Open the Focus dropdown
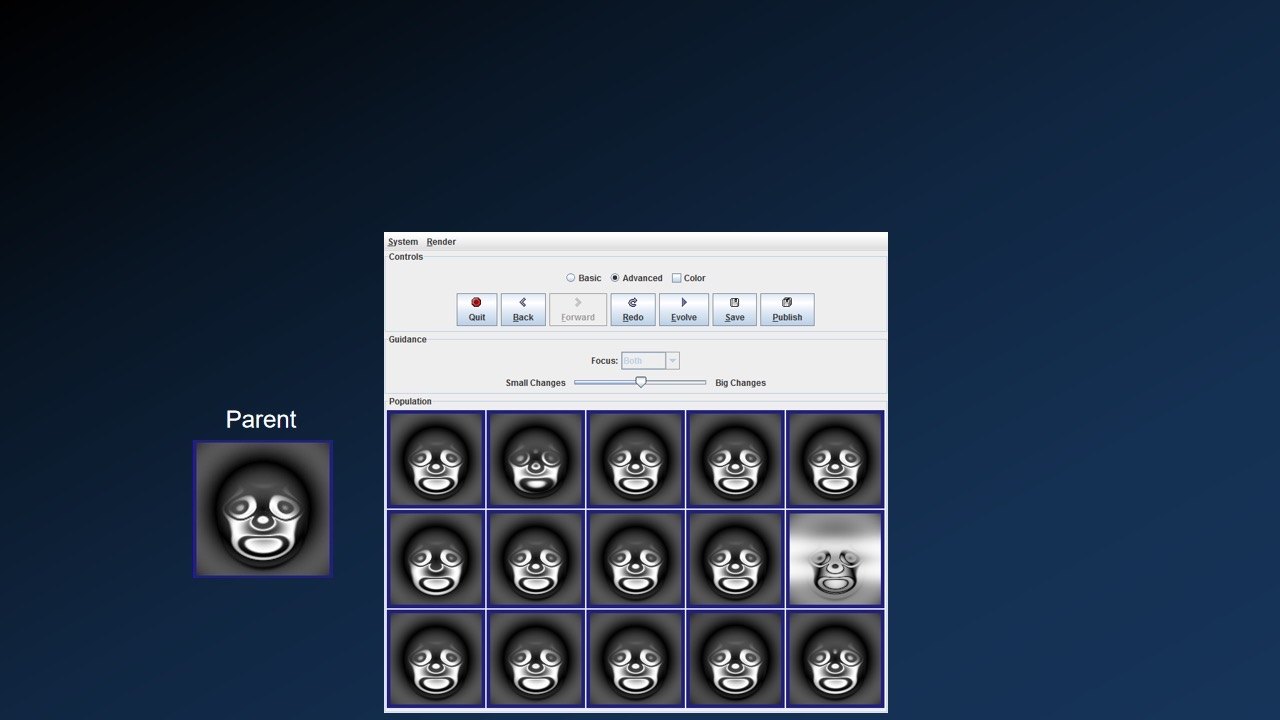Screen dimensions: 1280x720 (x=643, y=361)
